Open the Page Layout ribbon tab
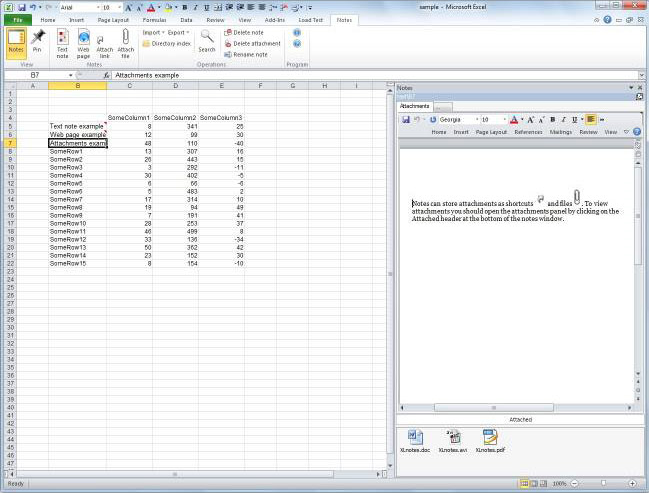 pyautogui.click(x=112, y=19)
